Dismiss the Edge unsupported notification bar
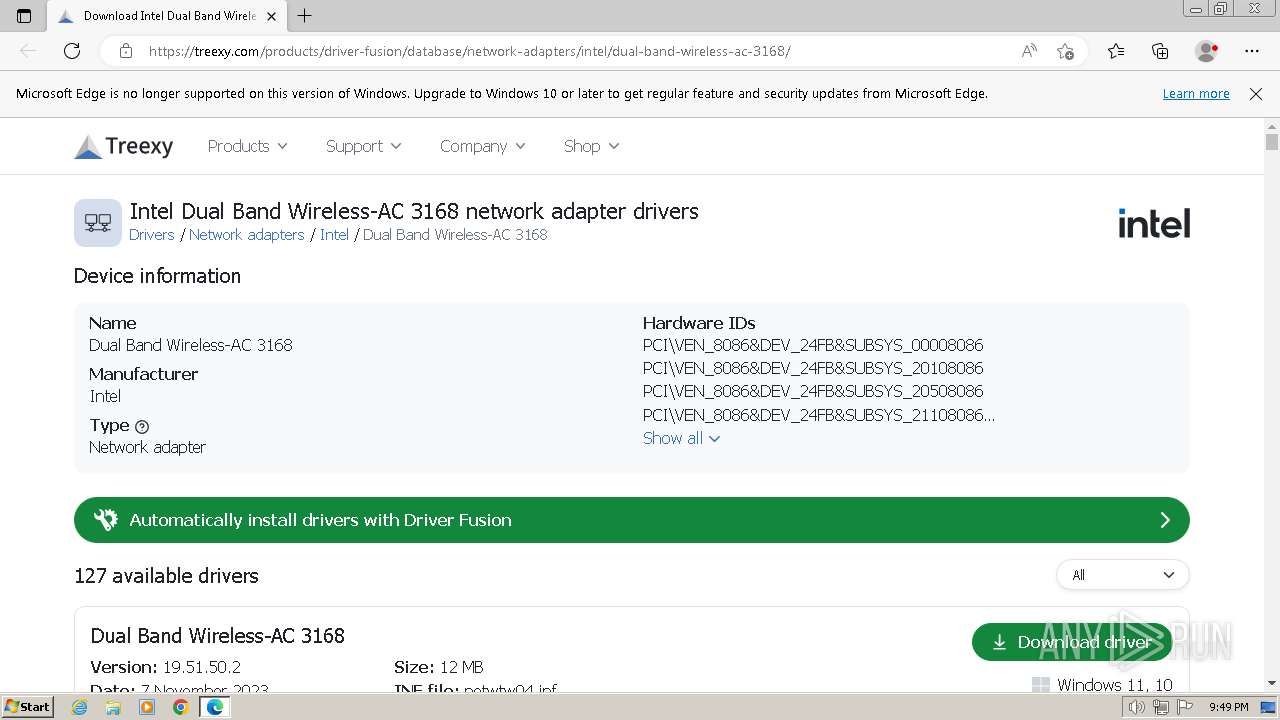 [1256, 94]
